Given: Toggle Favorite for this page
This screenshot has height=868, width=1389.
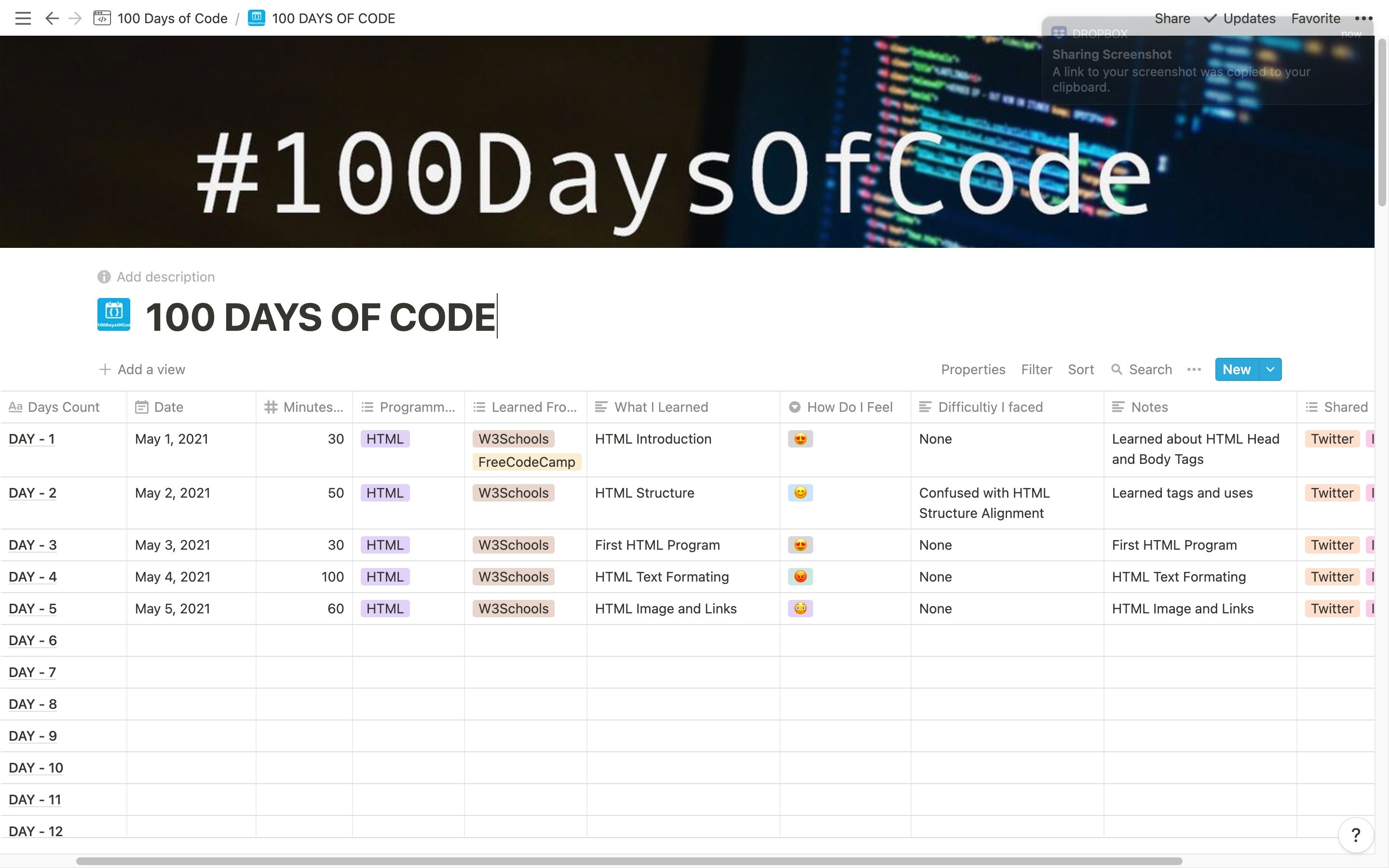Looking at the screenshot, I should click(1316, 18).
